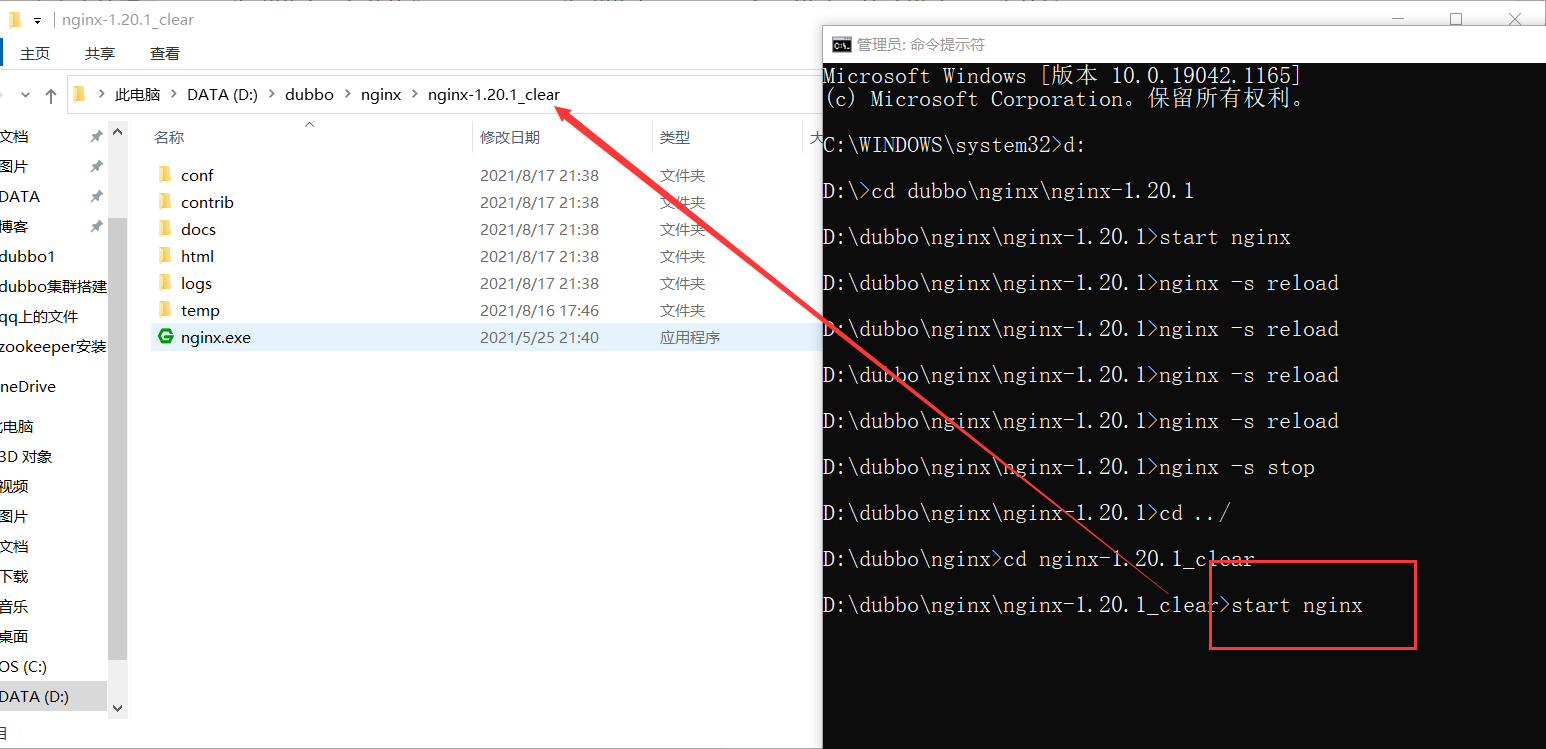This screenshot has height=749, width=1546.
Task: Select 桌面 in navigation pane
Action: click(x=14, y=636)
